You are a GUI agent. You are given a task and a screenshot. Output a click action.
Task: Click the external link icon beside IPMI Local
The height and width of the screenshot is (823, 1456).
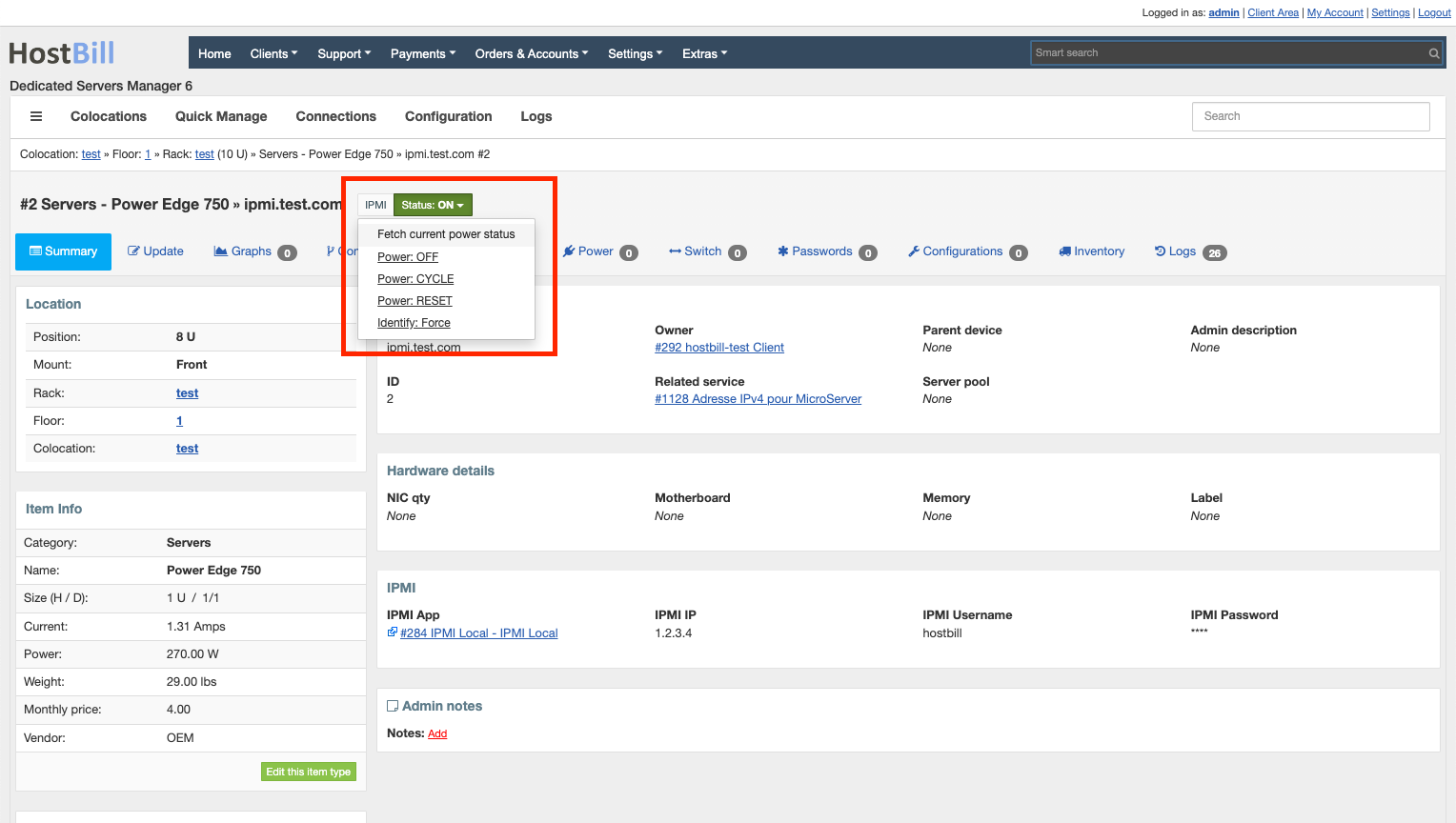392,632
